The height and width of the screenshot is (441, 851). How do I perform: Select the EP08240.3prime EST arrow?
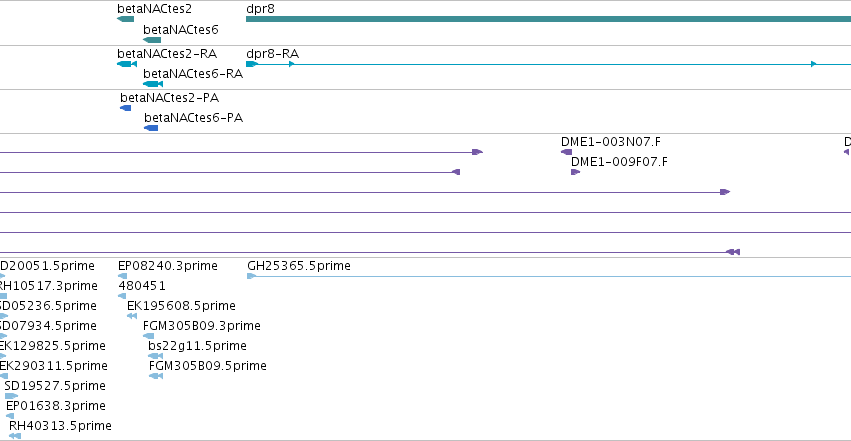(x=123, y=276)
